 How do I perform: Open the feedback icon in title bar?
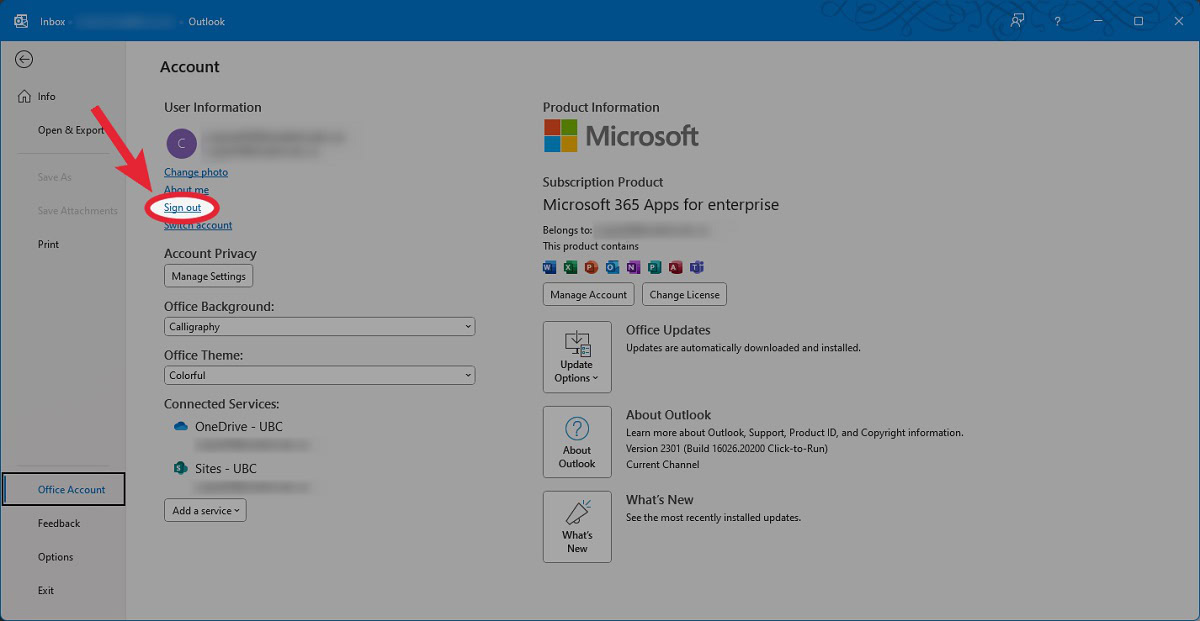(x=1018, y=21)
